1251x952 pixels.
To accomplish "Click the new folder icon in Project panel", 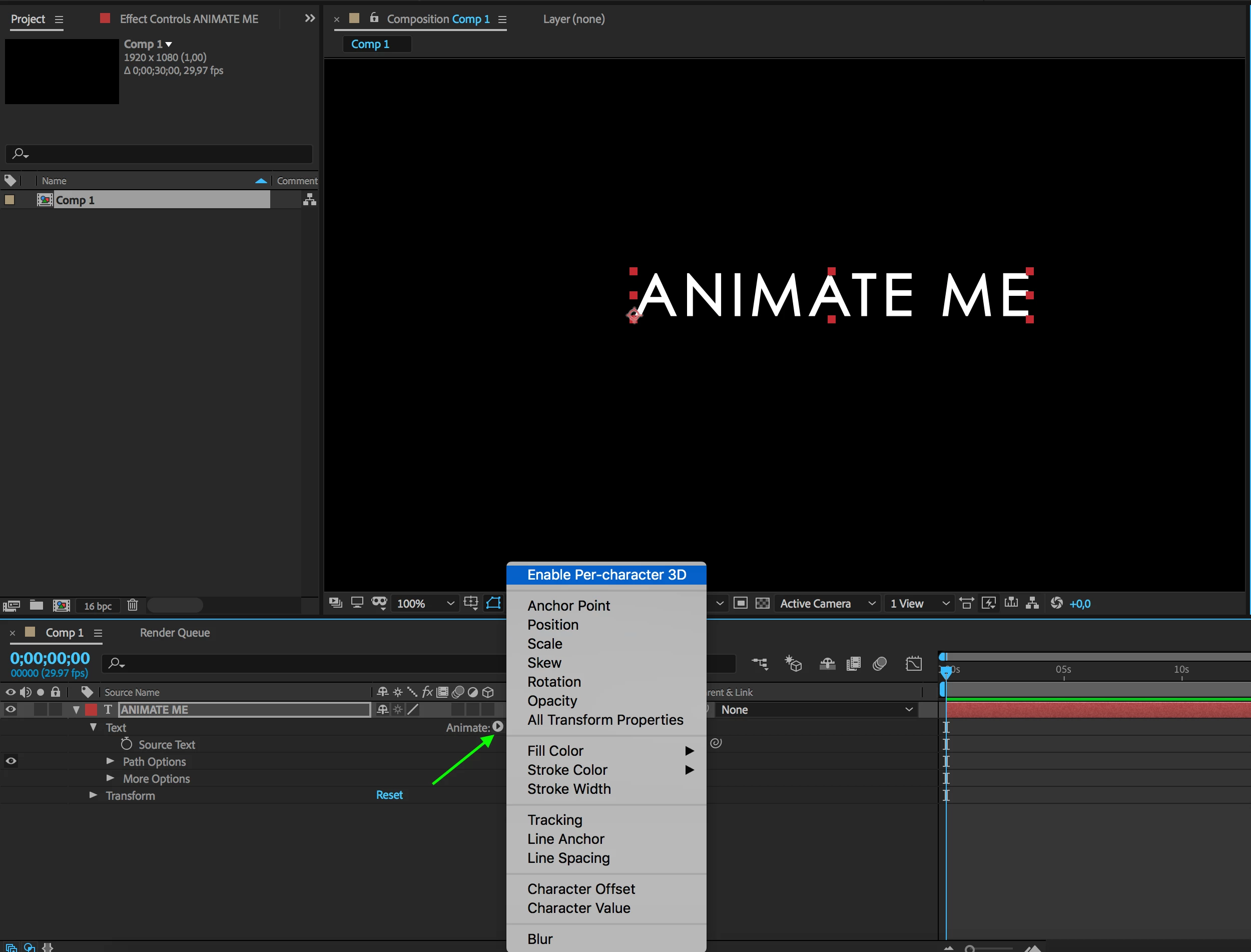I will tap(36, 605).
